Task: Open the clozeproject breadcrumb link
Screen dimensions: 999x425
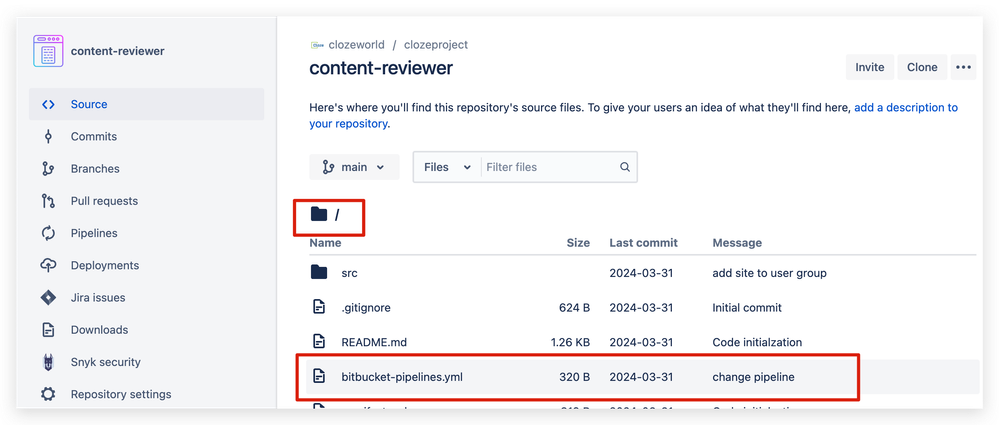Action: [x=436, y=45]
